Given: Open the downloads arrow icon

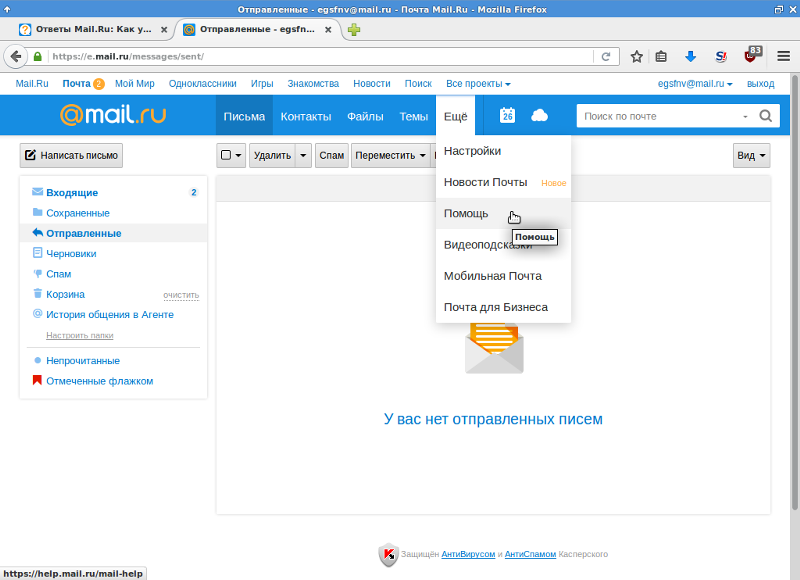Looking at the screenshot, I should point(690,57).
